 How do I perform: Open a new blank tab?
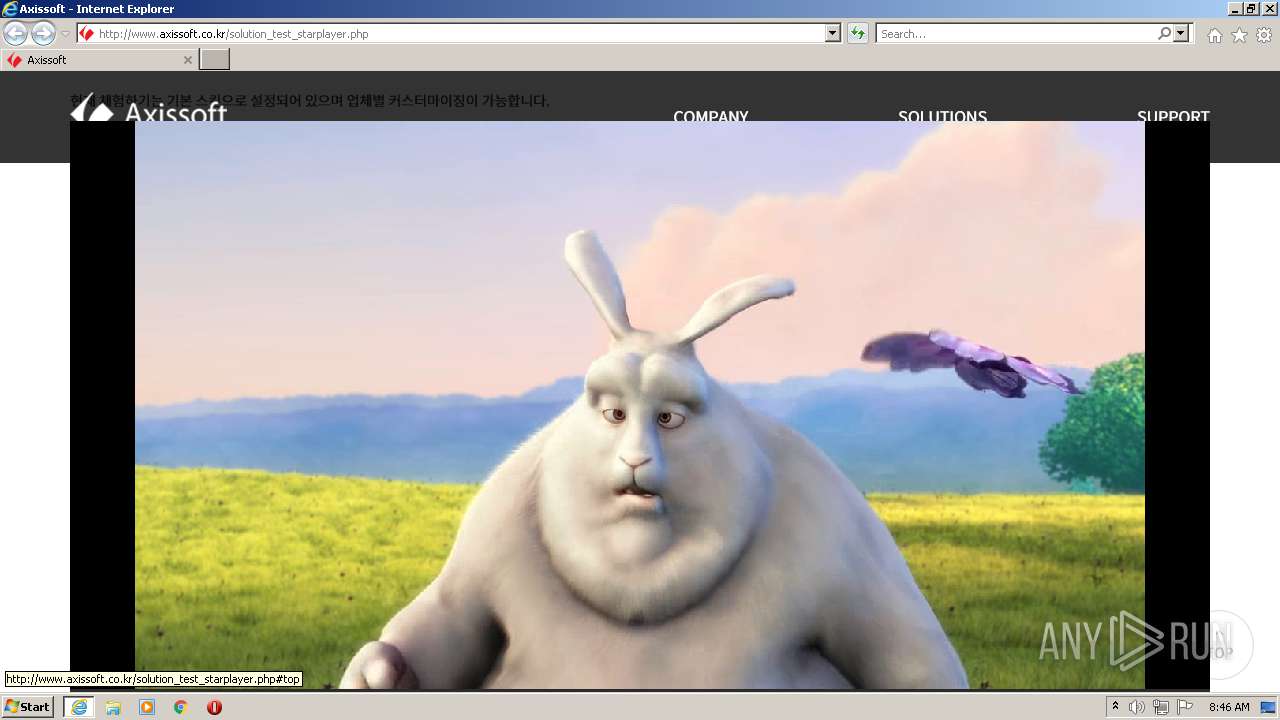215,60
